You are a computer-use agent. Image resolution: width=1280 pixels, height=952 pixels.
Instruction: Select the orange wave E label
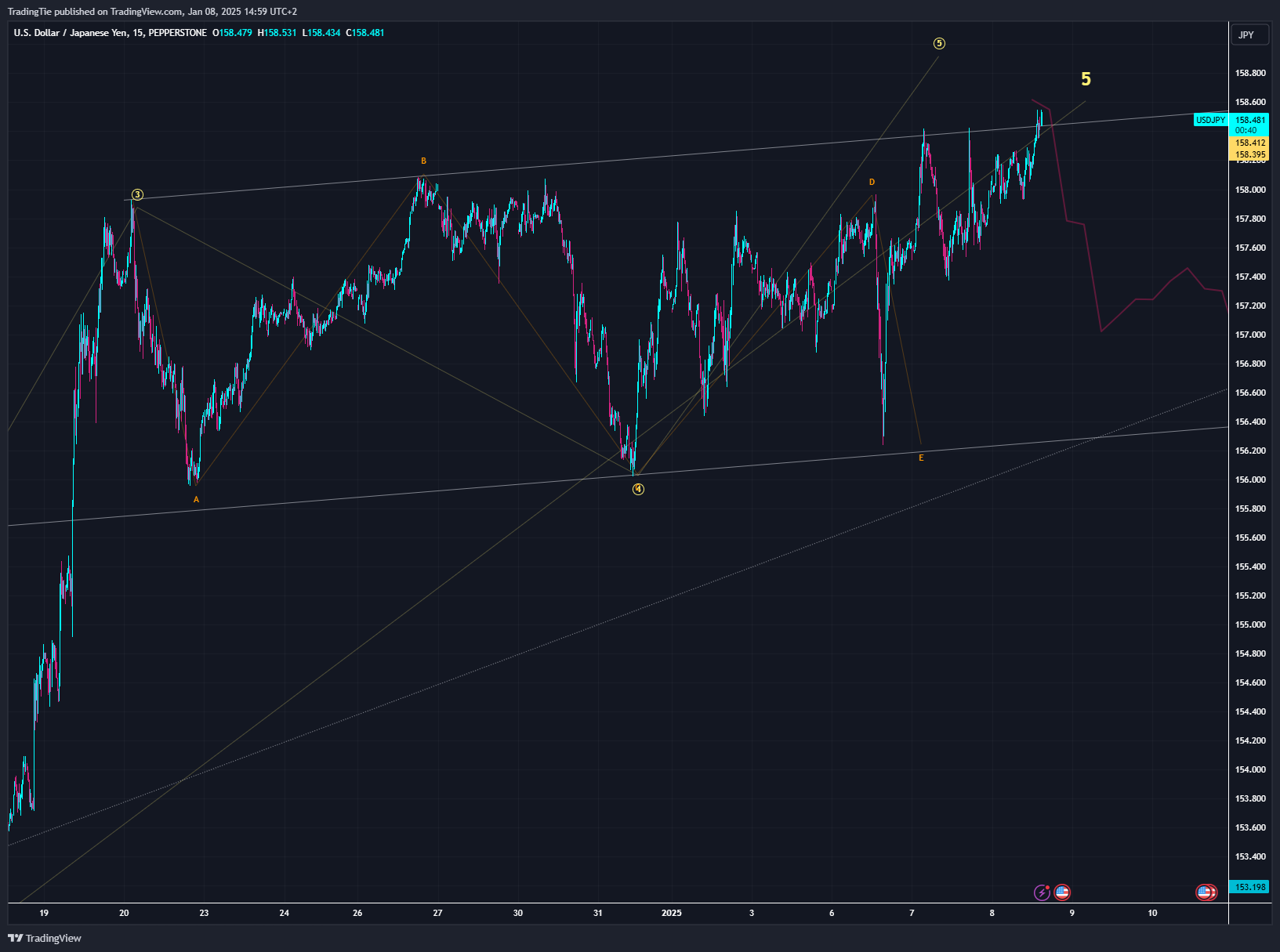921,458
